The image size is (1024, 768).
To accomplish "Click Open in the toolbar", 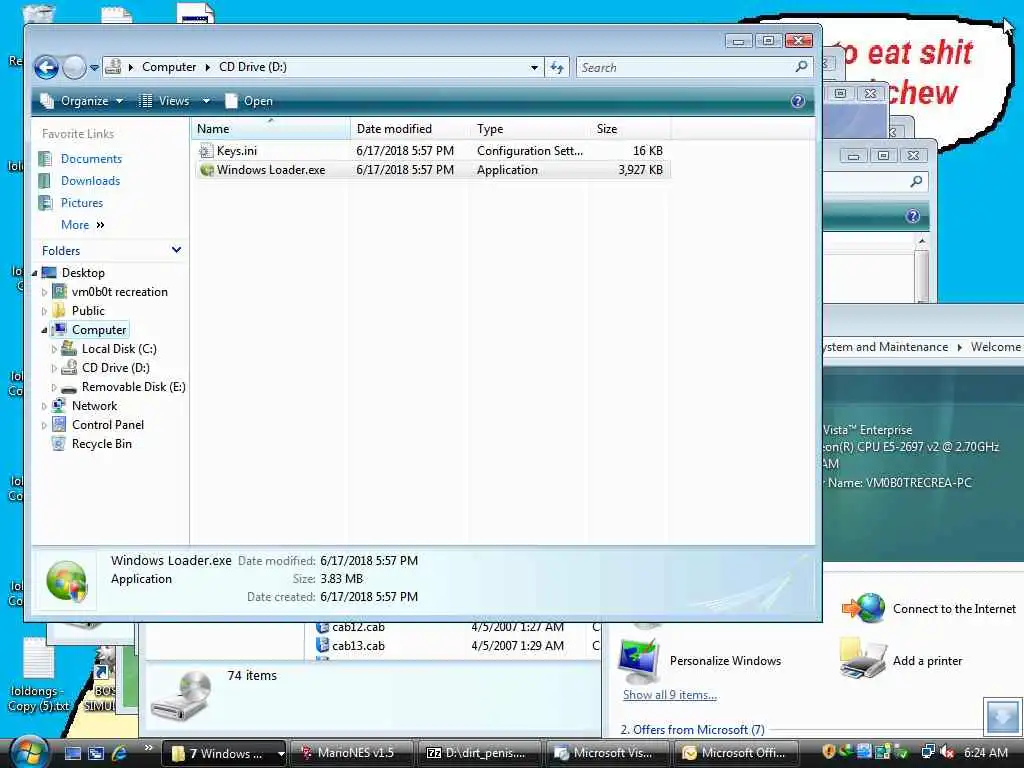I will point(249,101).
